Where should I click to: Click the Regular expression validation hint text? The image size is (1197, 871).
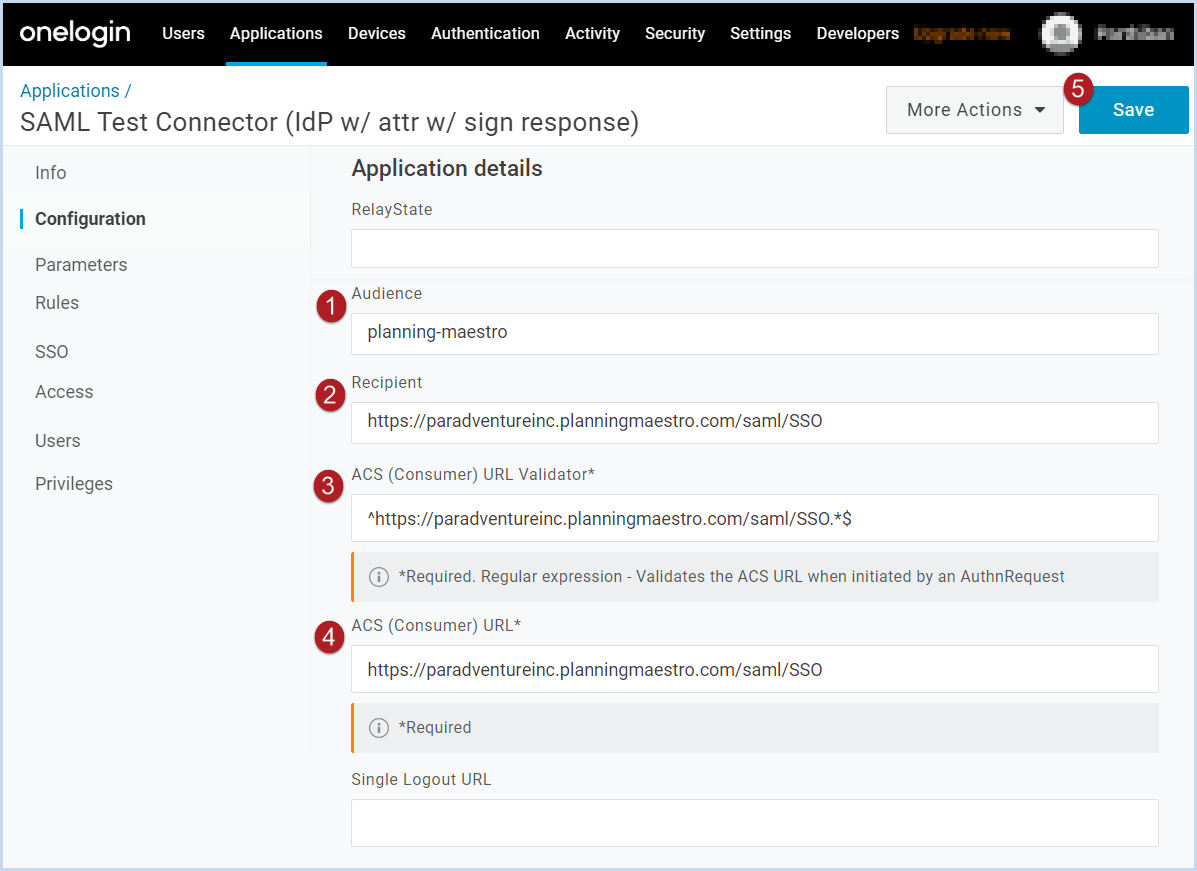click(731, 576)
